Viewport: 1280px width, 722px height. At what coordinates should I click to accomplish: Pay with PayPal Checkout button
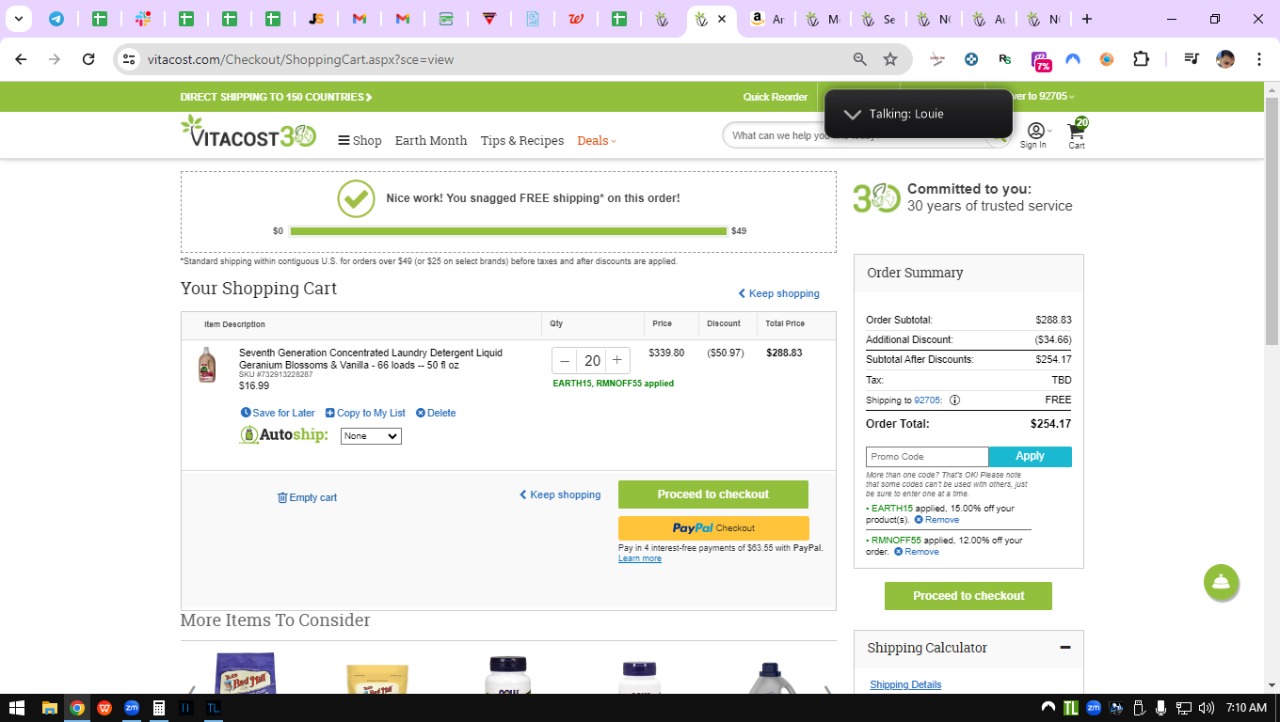[x=713, y=528]
